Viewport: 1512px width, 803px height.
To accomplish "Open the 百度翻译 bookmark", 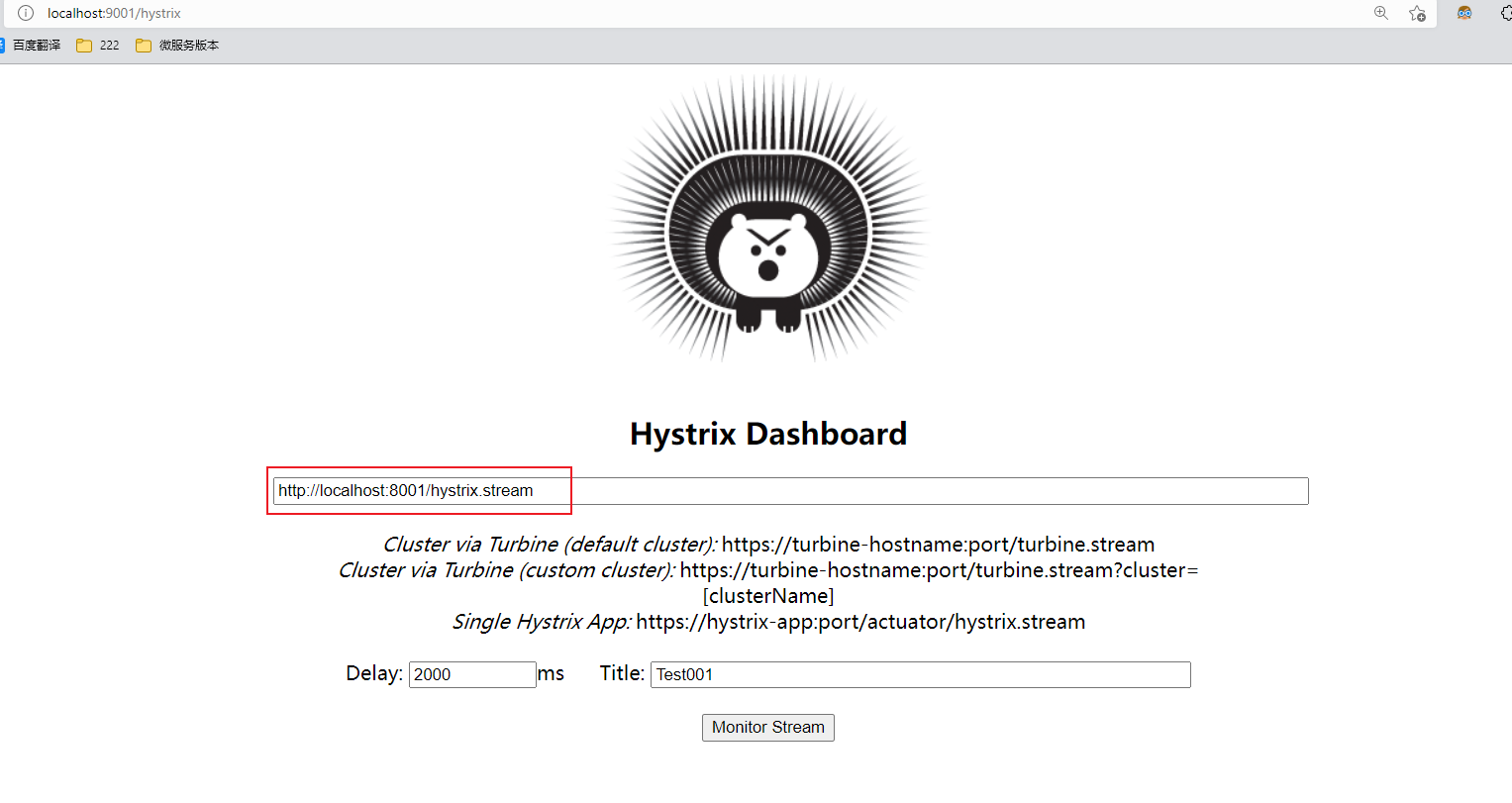I will point(31,46).
